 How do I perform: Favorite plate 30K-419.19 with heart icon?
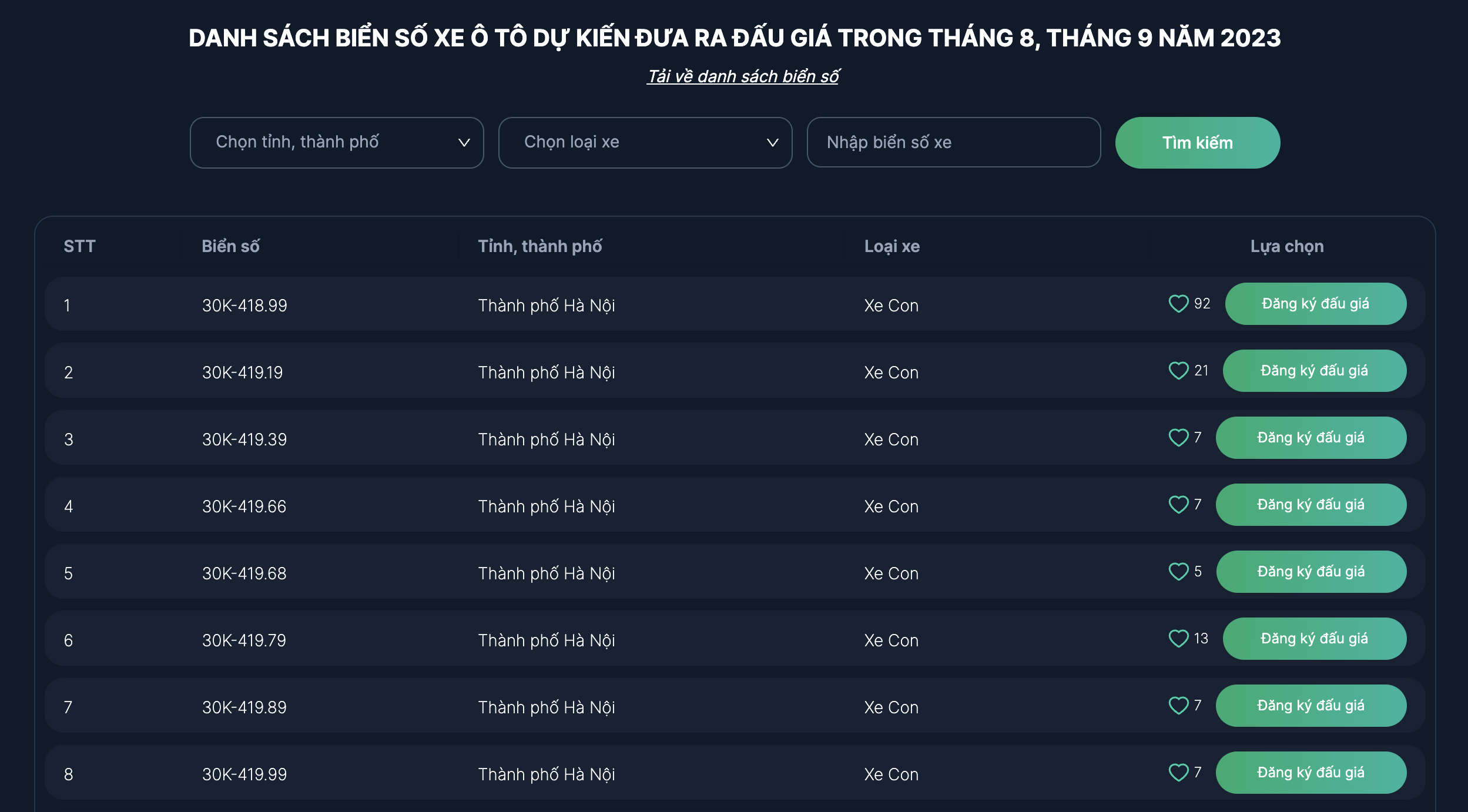pos(1178,371)
